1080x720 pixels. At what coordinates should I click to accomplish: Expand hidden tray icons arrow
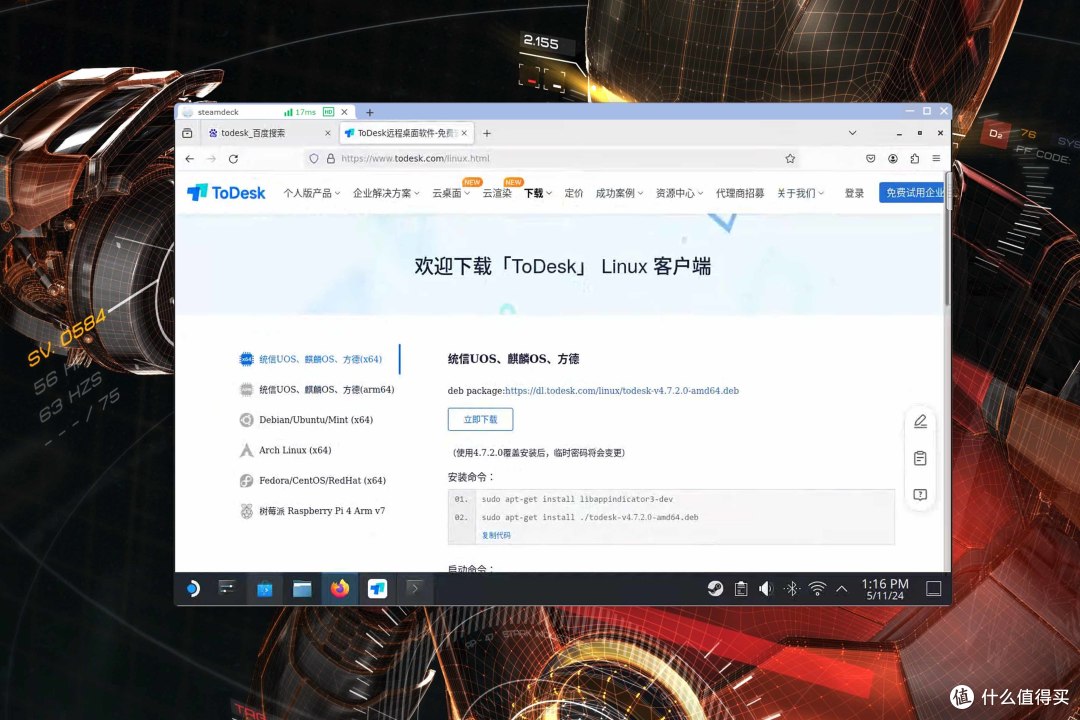point(842,588)
